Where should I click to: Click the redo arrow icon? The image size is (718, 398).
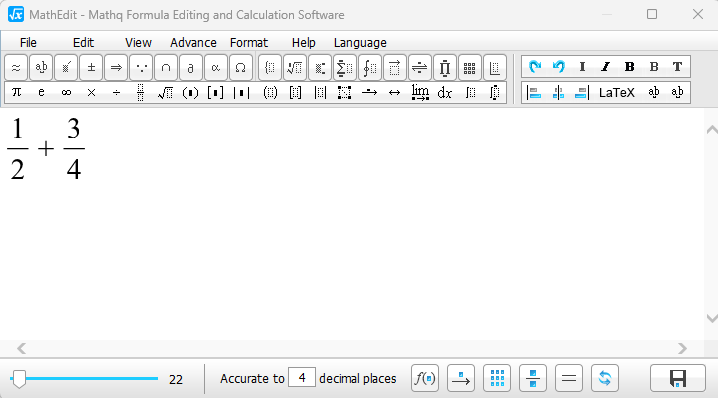click(x=535, y=66)
